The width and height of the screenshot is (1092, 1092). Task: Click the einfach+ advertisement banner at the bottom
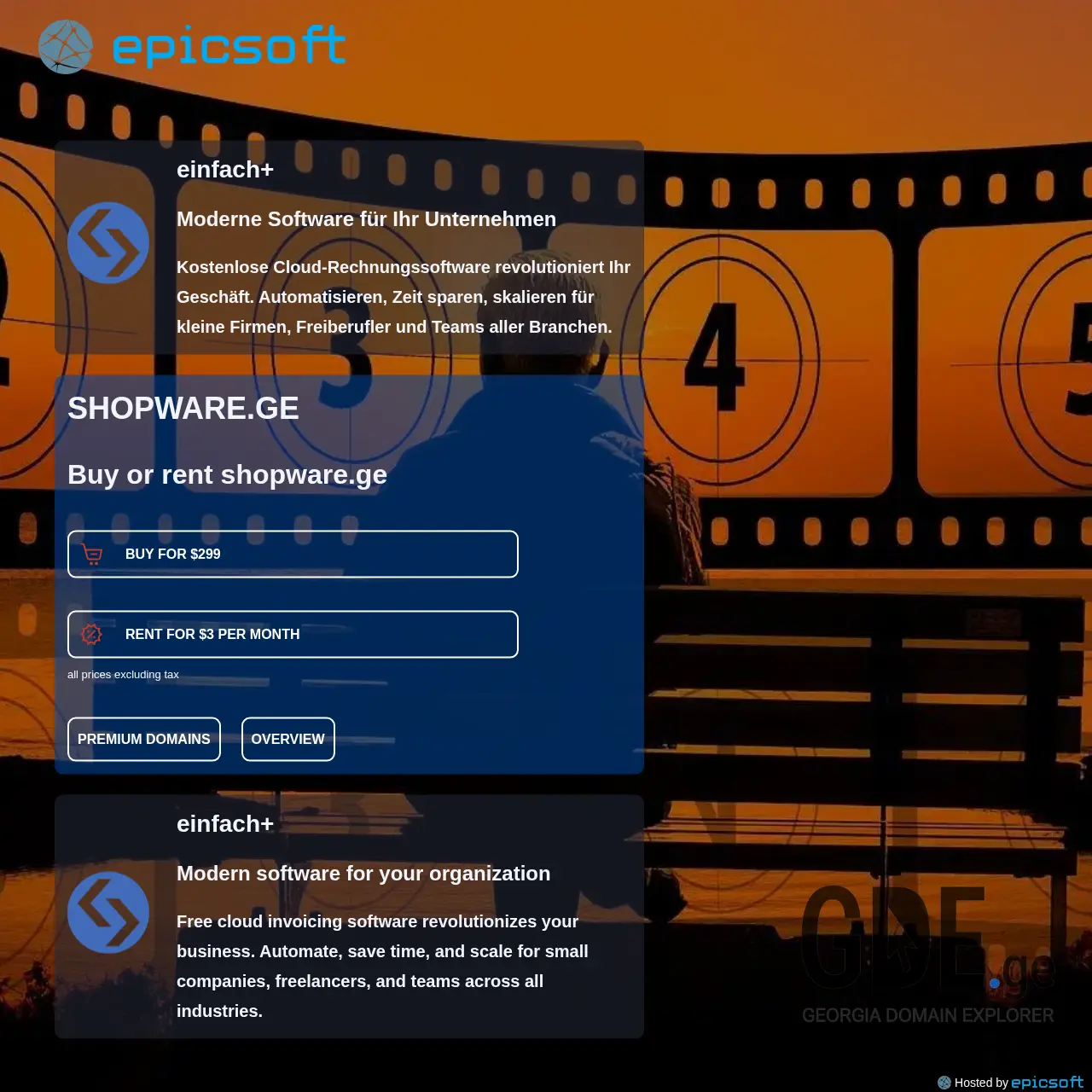[x=349, y=915]
